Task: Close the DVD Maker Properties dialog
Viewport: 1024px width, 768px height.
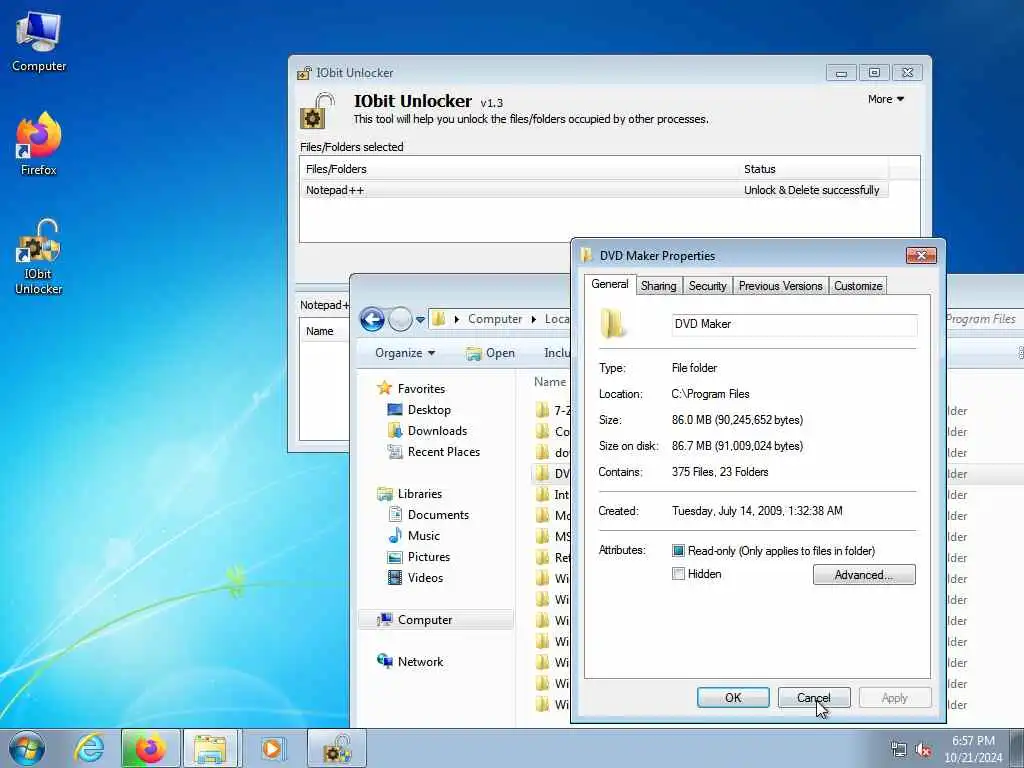Action: point(921,255)
